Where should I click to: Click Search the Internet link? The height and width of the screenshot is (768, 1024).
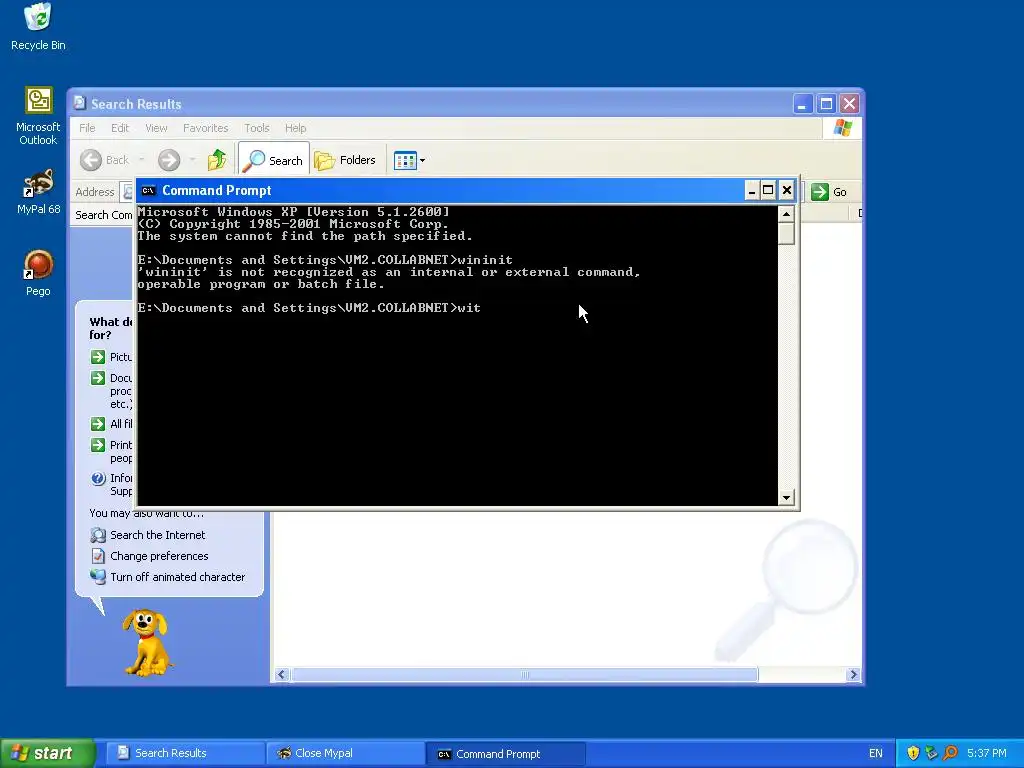point(157,535)
